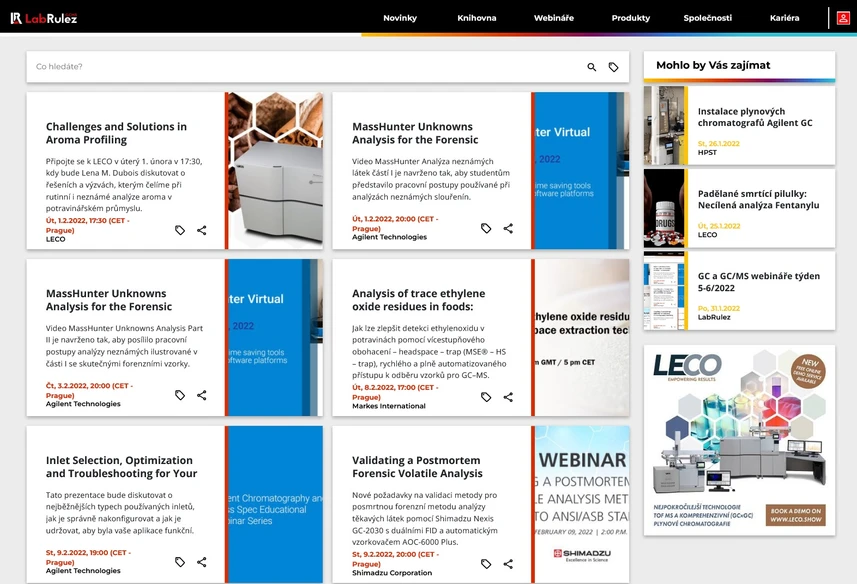Open 'Challenges and Solutions in Aroma Profiling' title

pyautogui.click(x=116, y=133)
